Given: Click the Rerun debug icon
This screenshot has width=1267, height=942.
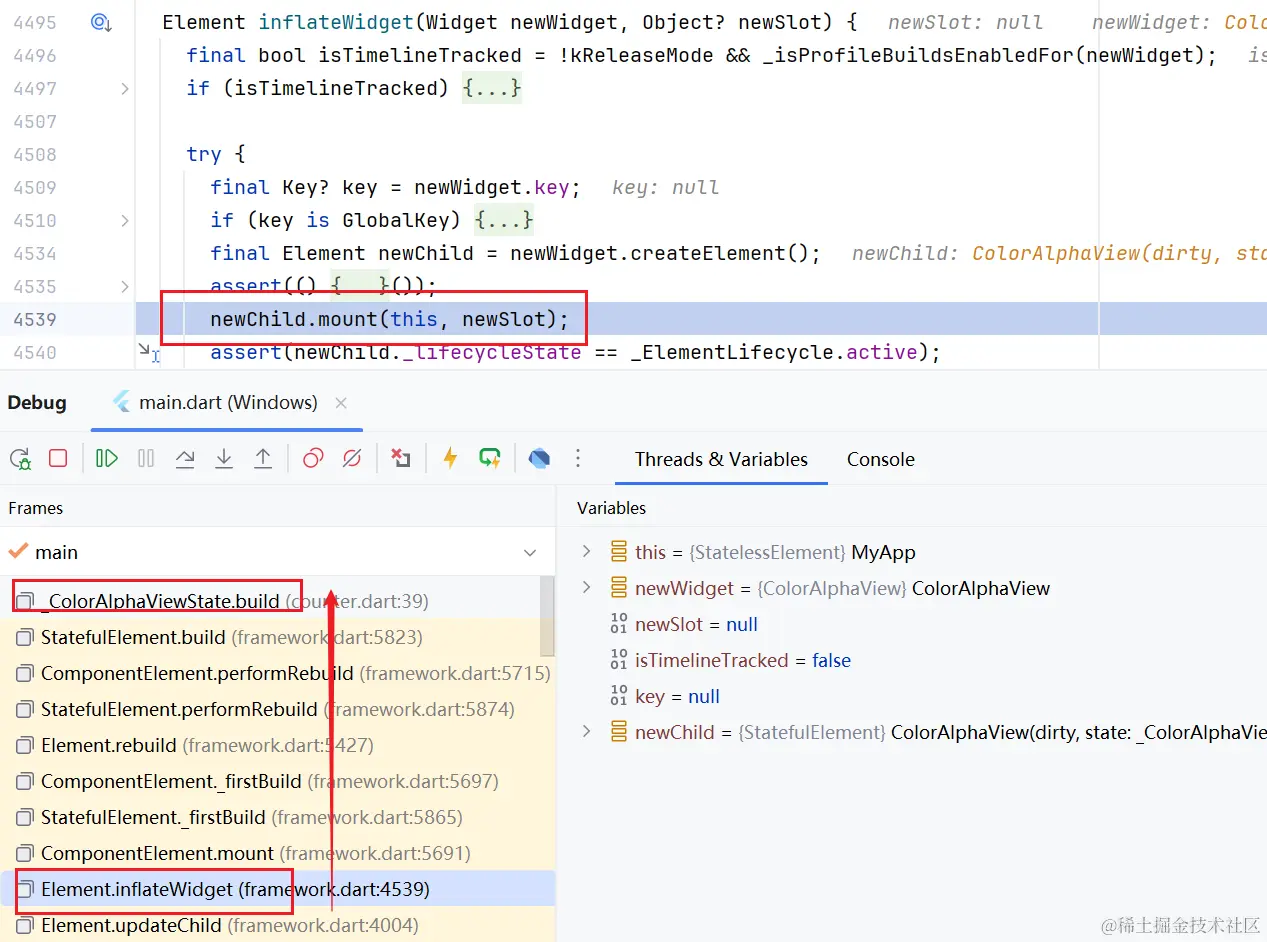Looking at the screenshot, I should pos(20,458).
